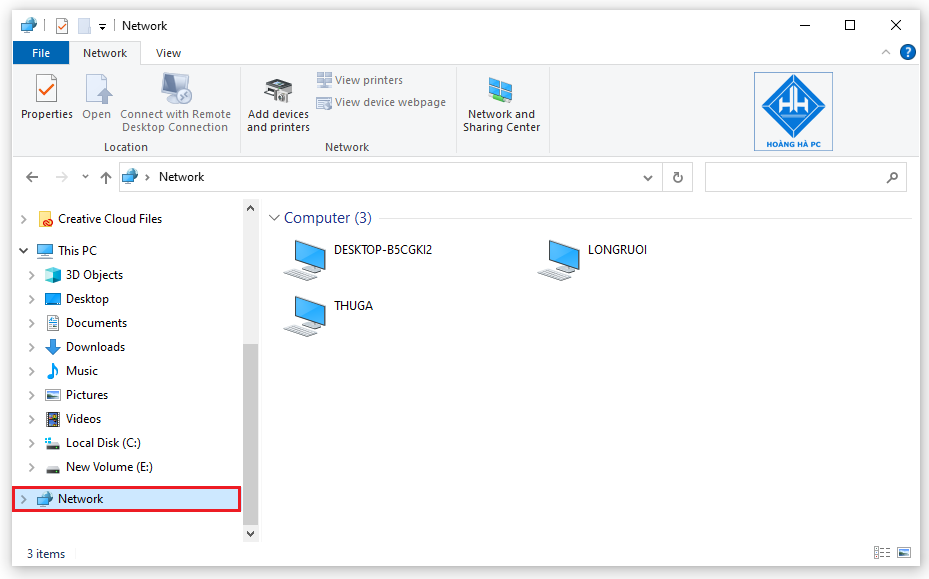Viewport: 929px width, 579px height.
Task: Click the navigation pane scrollbar thumb
Action: 251,434
